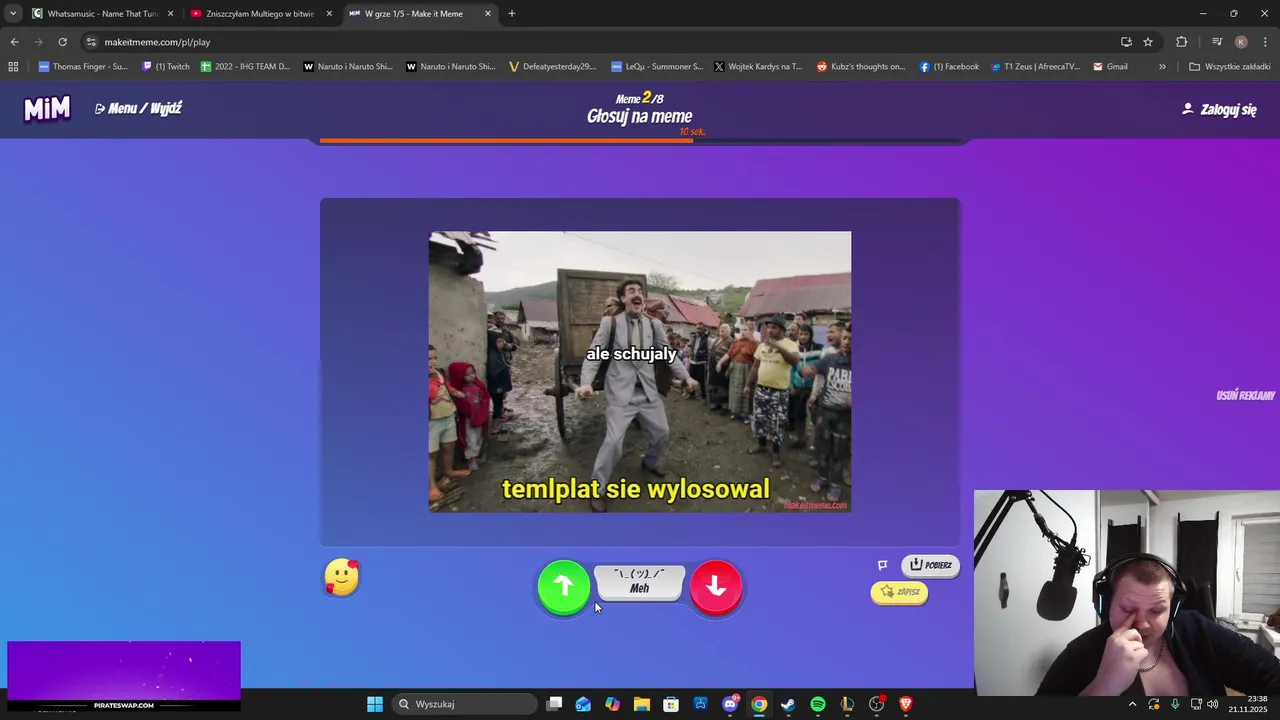
Task: Open Chrome three-dot menu
Action: coord(1266,42)
